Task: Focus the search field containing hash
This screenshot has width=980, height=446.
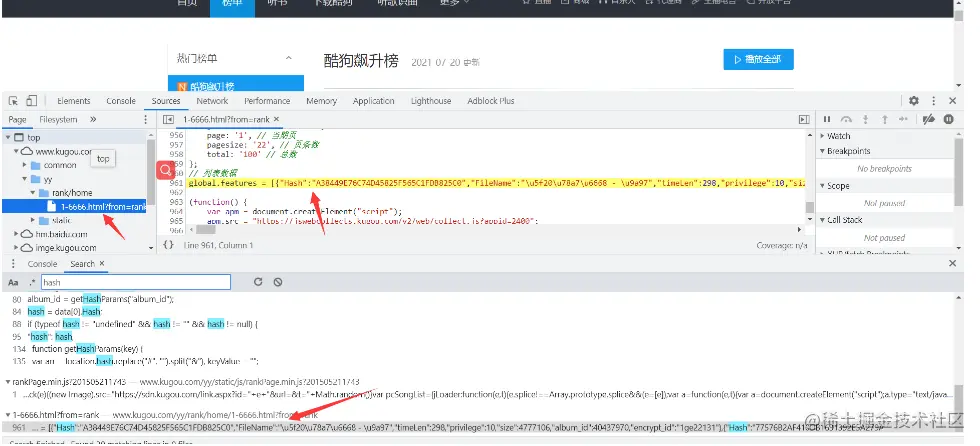Action: [x=136, y=282]
